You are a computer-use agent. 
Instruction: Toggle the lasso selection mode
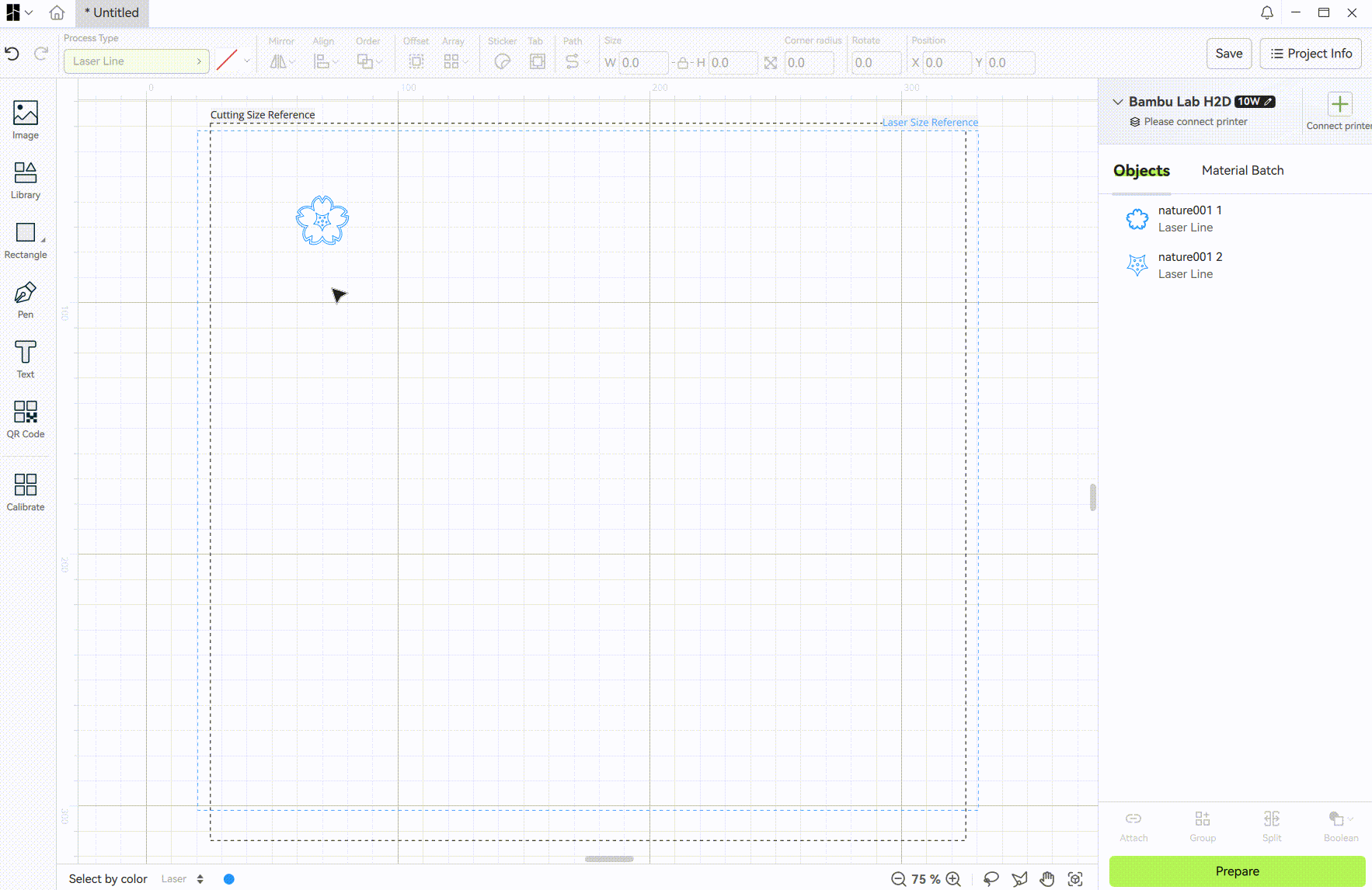[x=991, y=879]
